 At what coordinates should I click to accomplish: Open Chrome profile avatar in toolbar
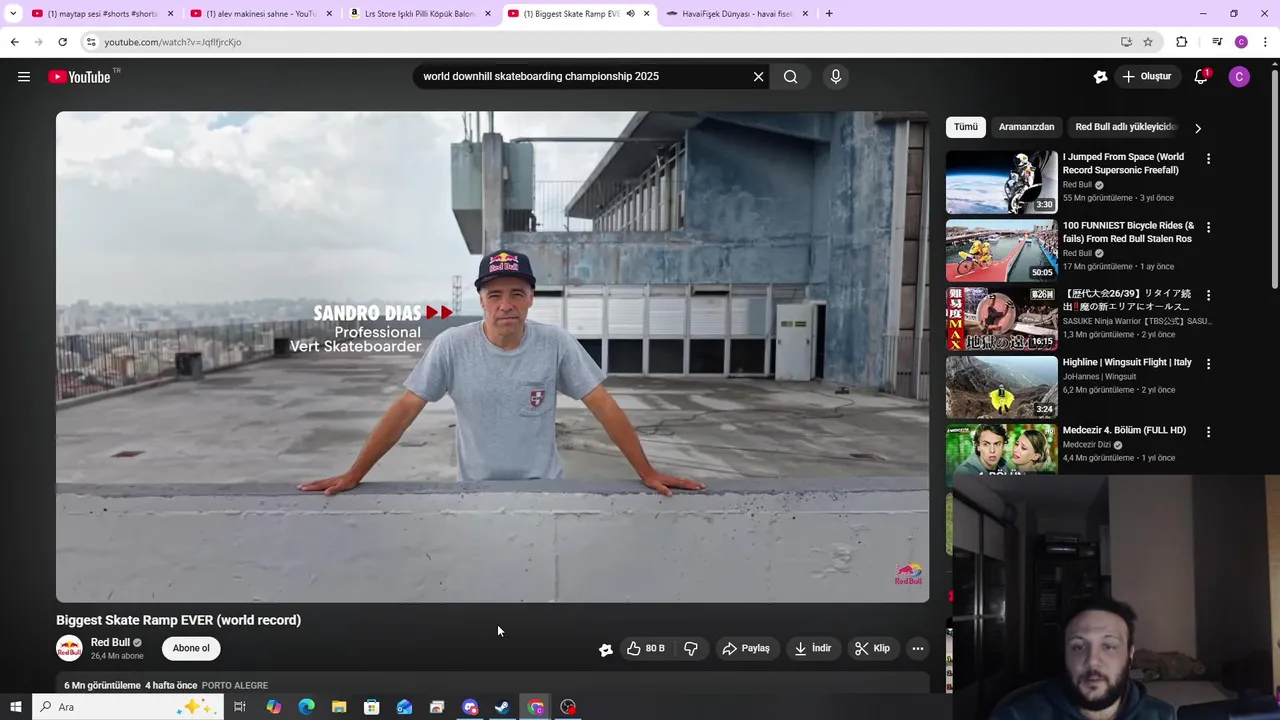1241,42
